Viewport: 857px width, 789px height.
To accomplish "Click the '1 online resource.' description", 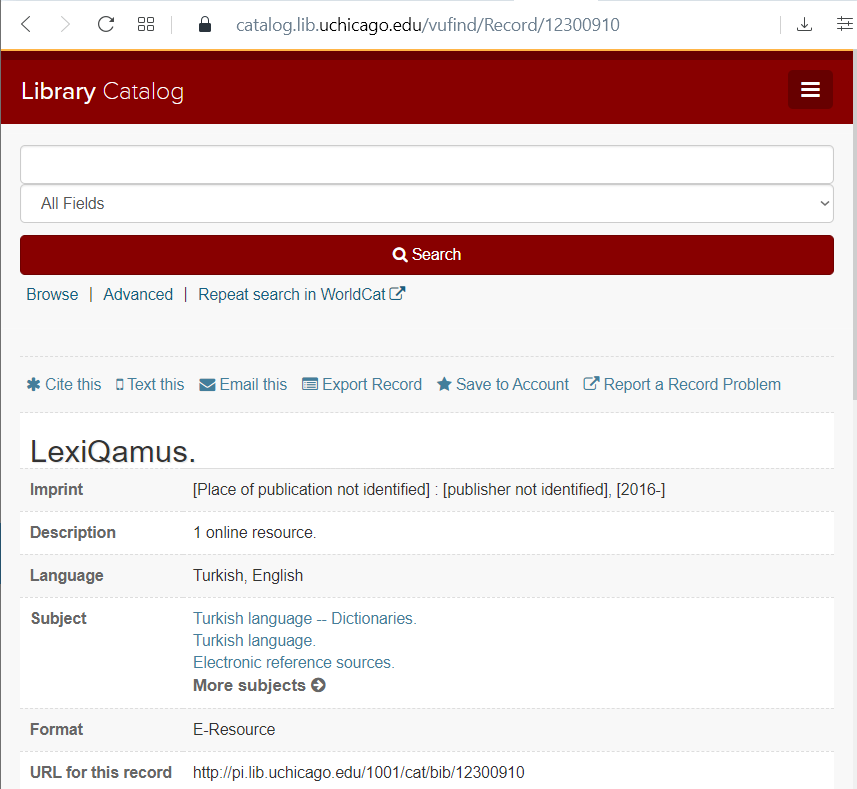I will pos(255,533).
